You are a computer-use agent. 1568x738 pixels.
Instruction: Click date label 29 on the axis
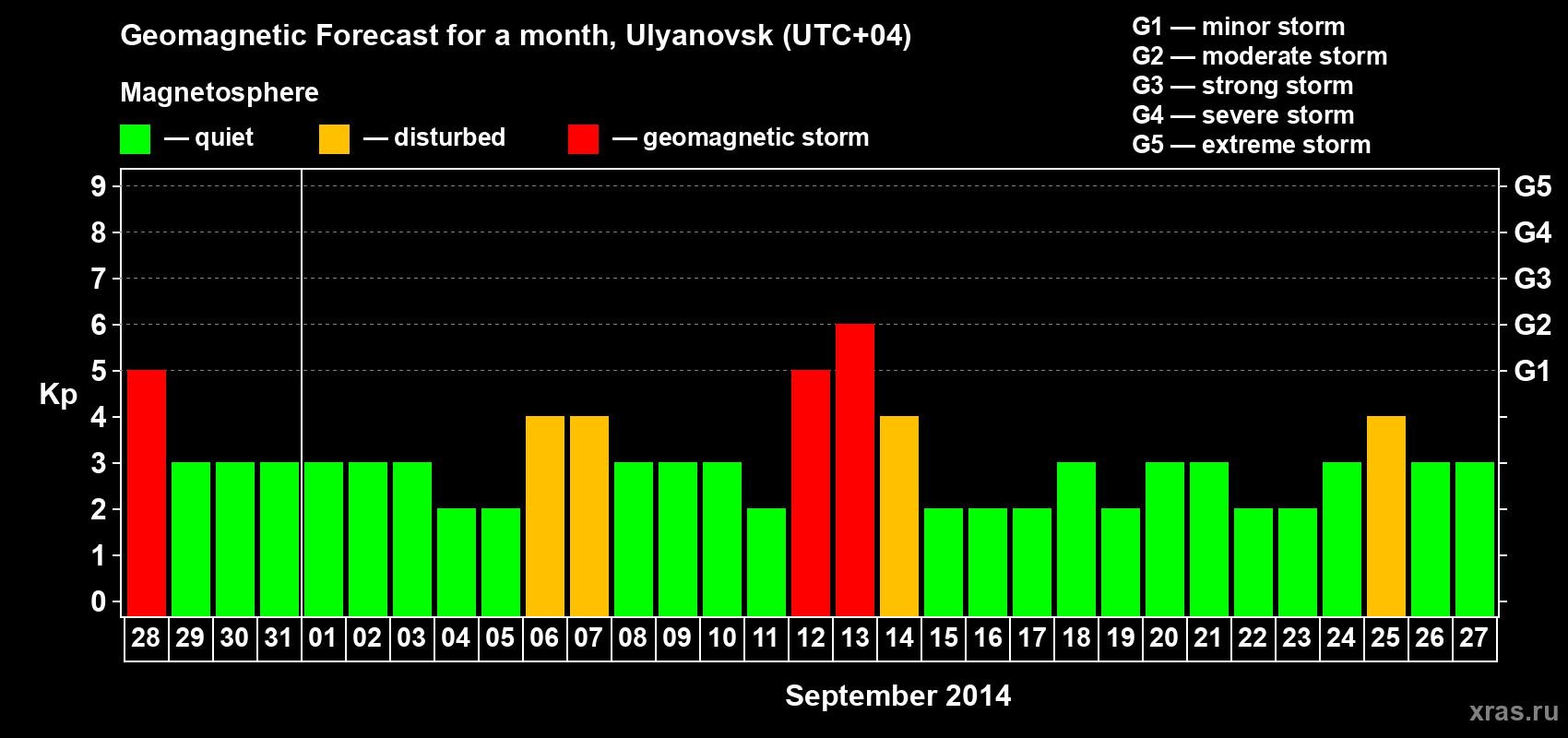(190, 638)
